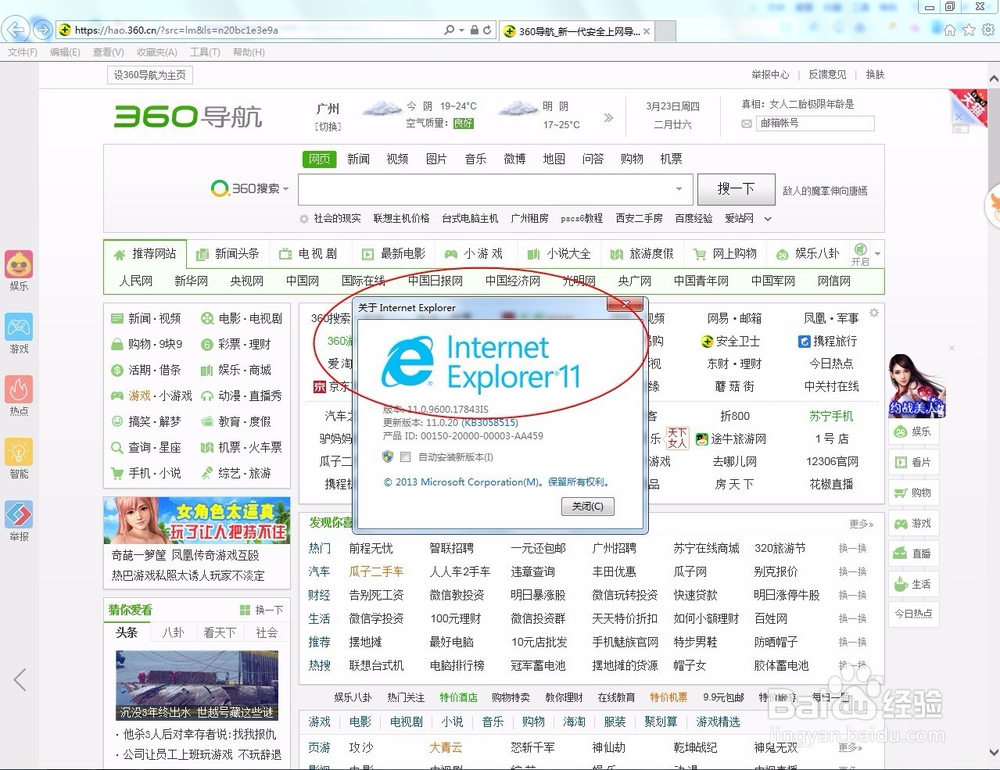Viewport: 1000px width, 770px height.
Task: Expand the site category tabs more arrow
Action: point(878,254)
